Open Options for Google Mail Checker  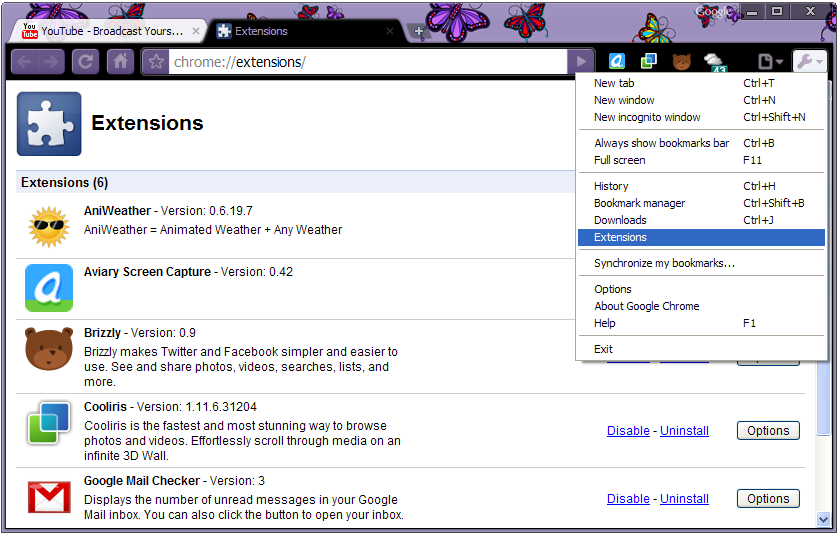tap(768, 499)
